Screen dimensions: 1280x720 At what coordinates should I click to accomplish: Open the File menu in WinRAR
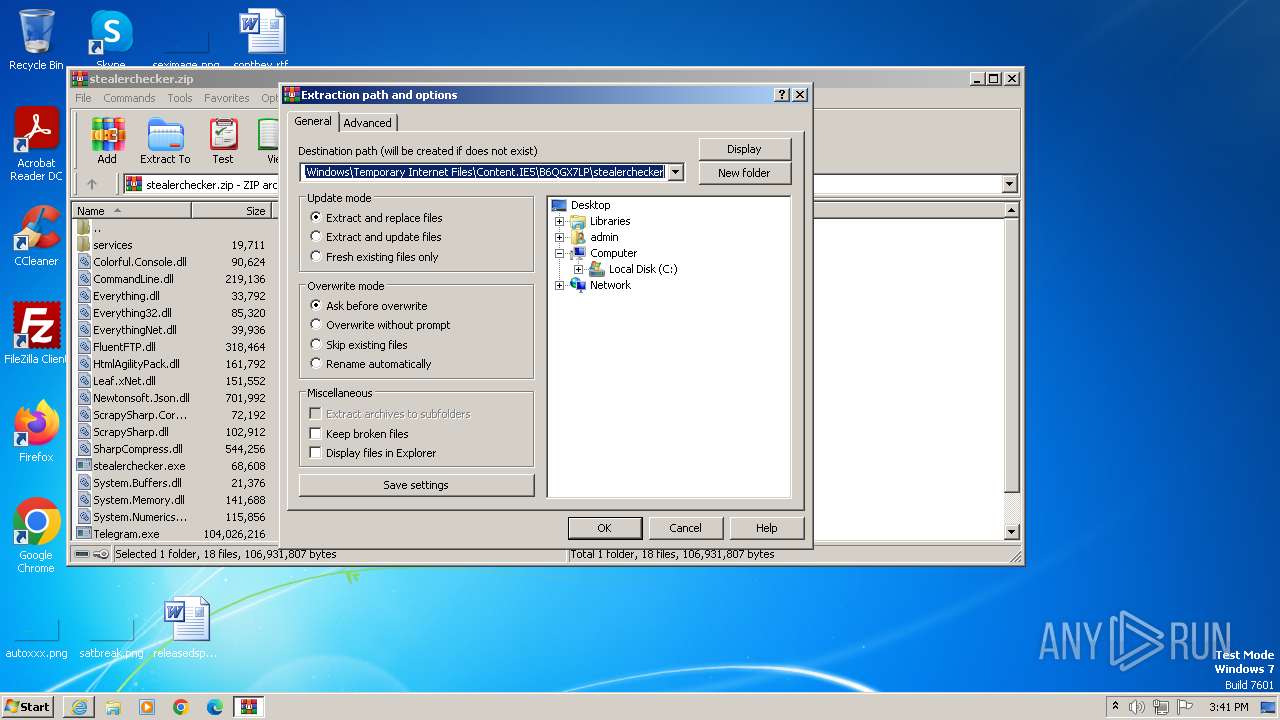(x=83, y=98)
